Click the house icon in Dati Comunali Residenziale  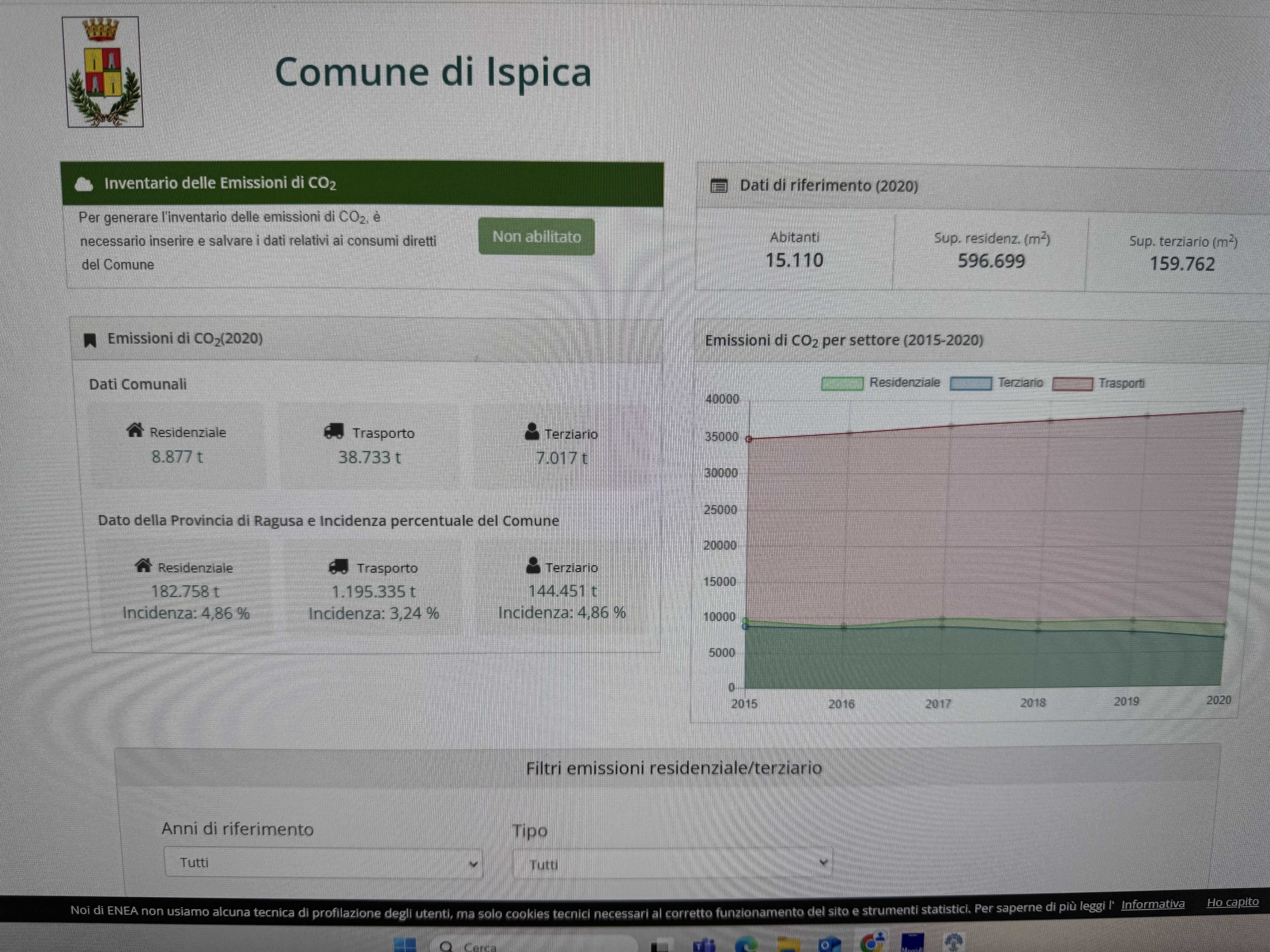tap(135, 430)
